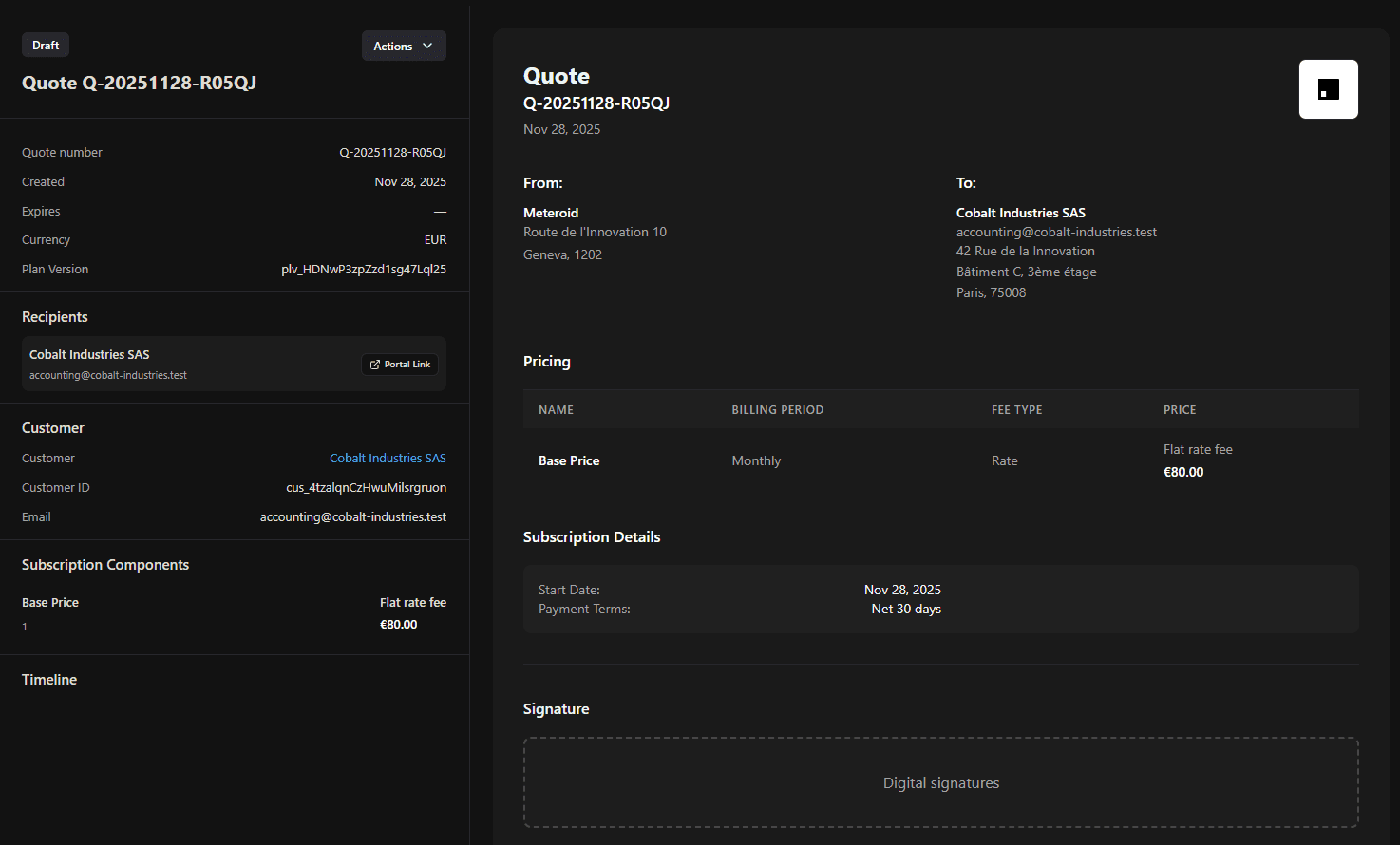The width and height of the screenshot is (1400, 845).
Task: Click the Base Price subscription component
Action: [50, 602]
